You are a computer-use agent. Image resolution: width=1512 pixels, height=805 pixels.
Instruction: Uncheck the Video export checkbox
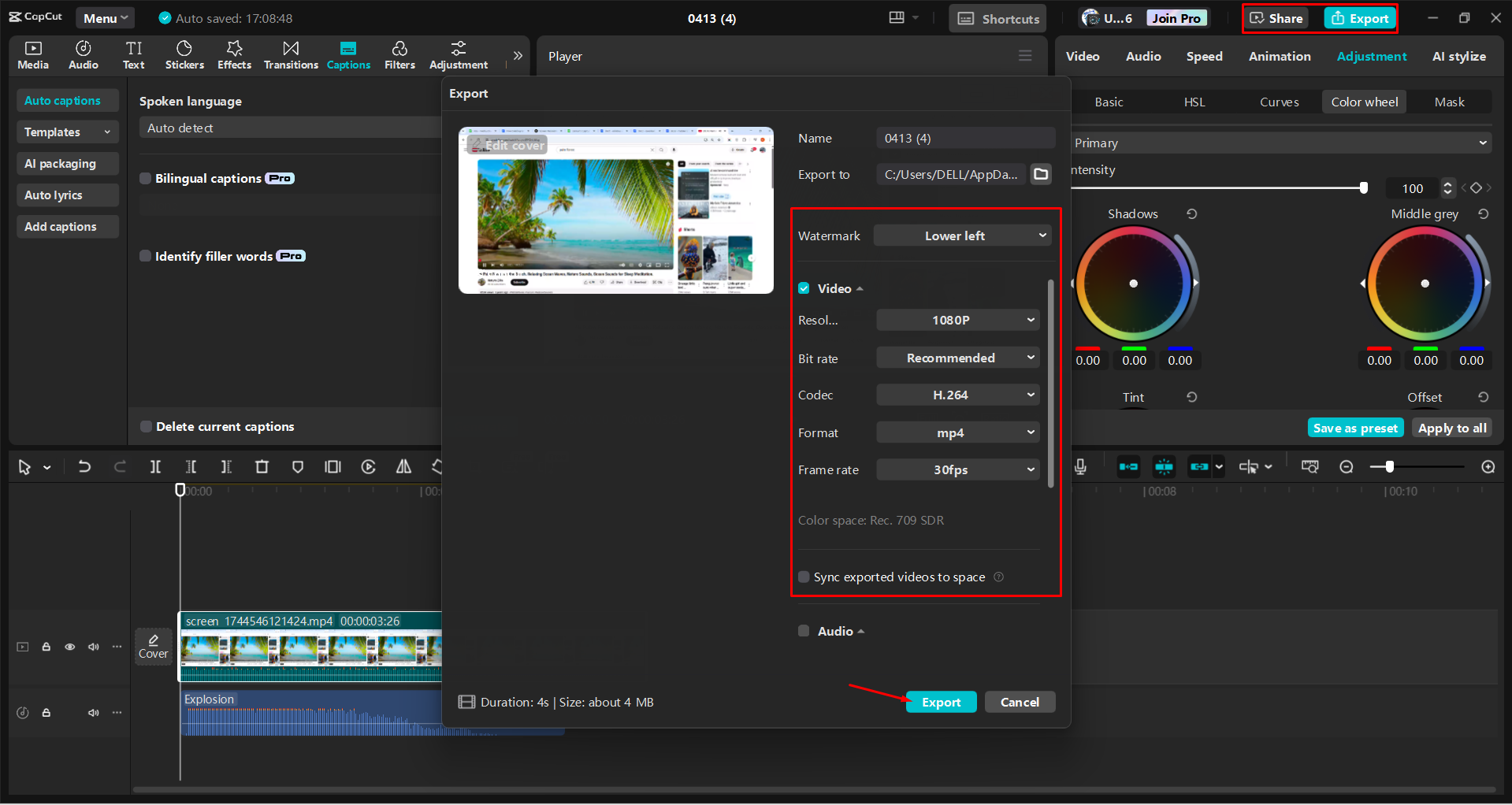point(804,288)
